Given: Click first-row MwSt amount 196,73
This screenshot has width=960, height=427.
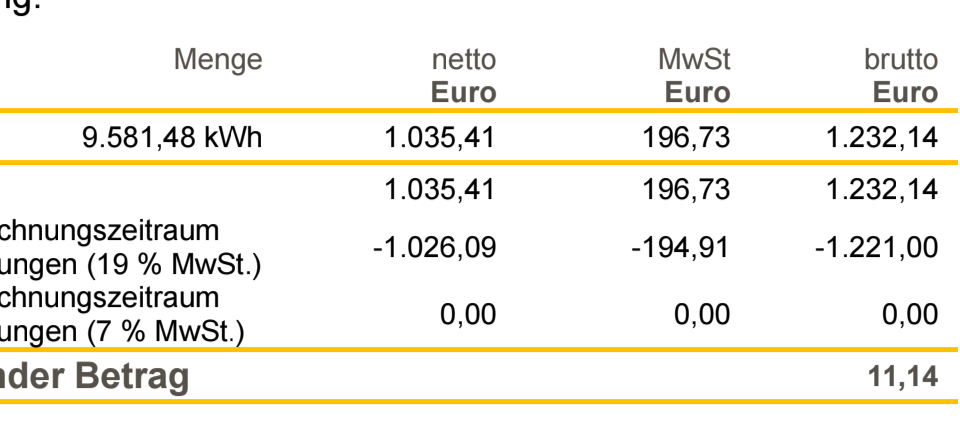Looking at the screenshot, I should tap(686, 138).
